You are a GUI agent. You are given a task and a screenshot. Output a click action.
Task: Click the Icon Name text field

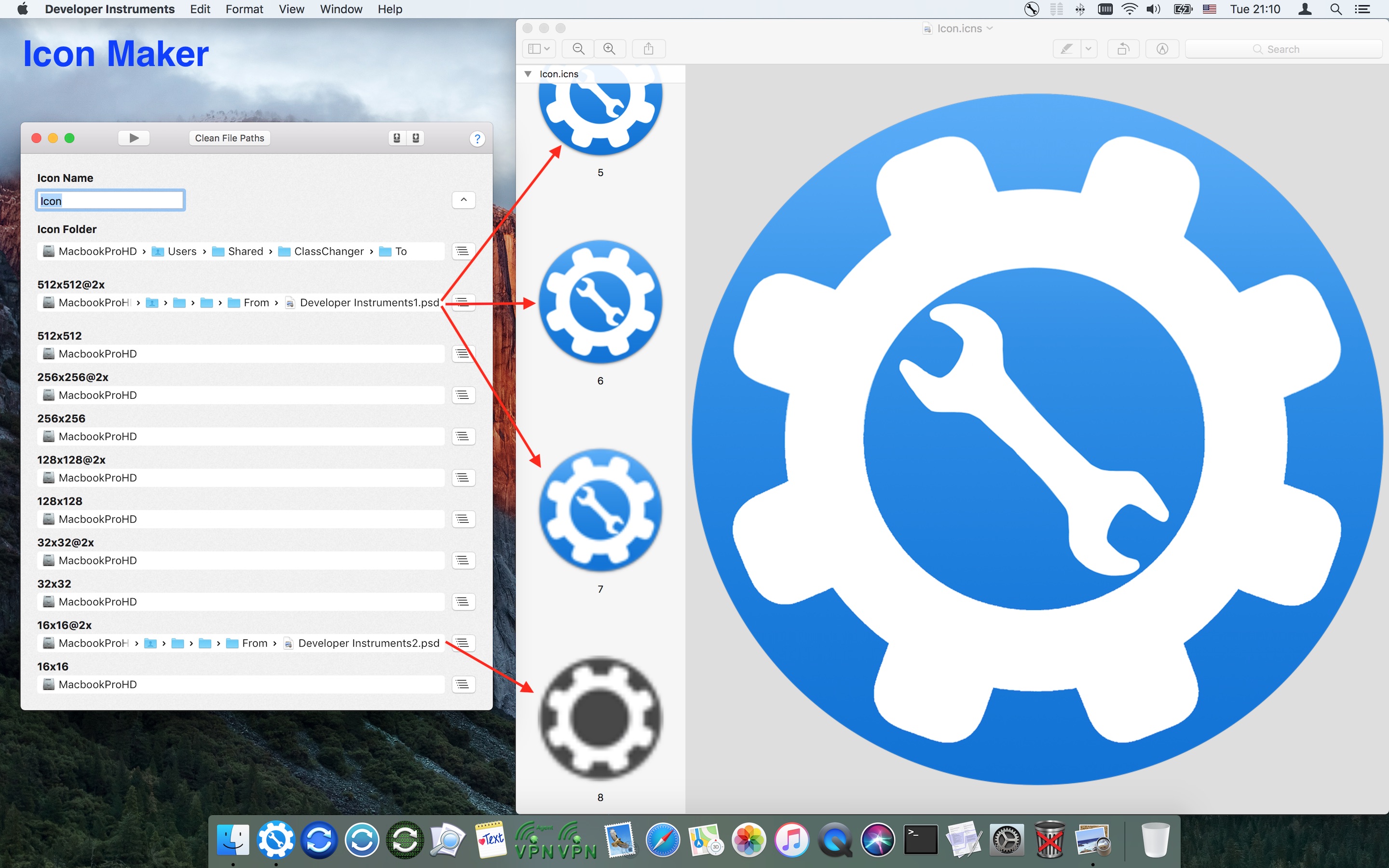pos(110,200)
